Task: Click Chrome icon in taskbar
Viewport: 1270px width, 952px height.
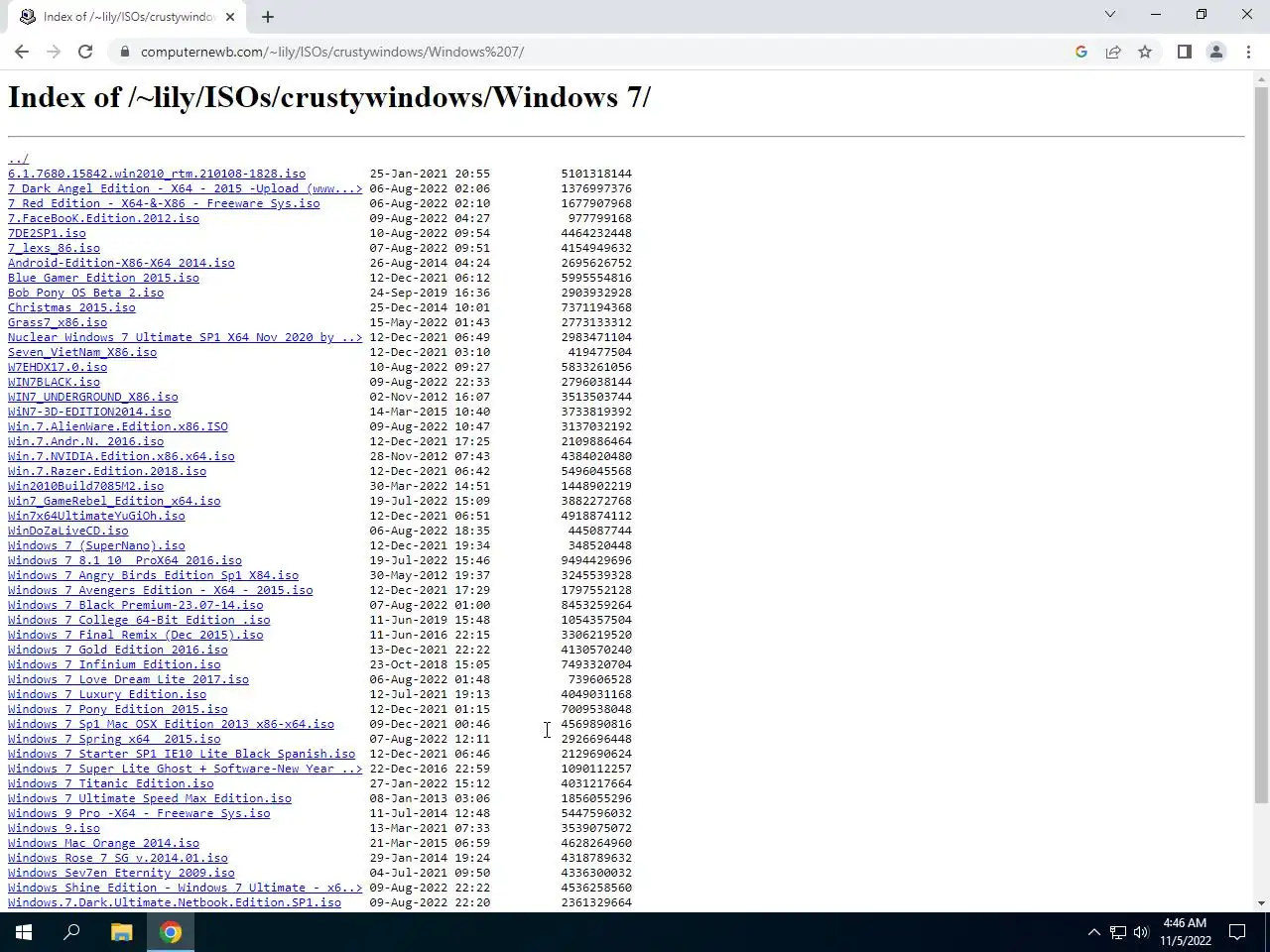Action: pos(171,932)
